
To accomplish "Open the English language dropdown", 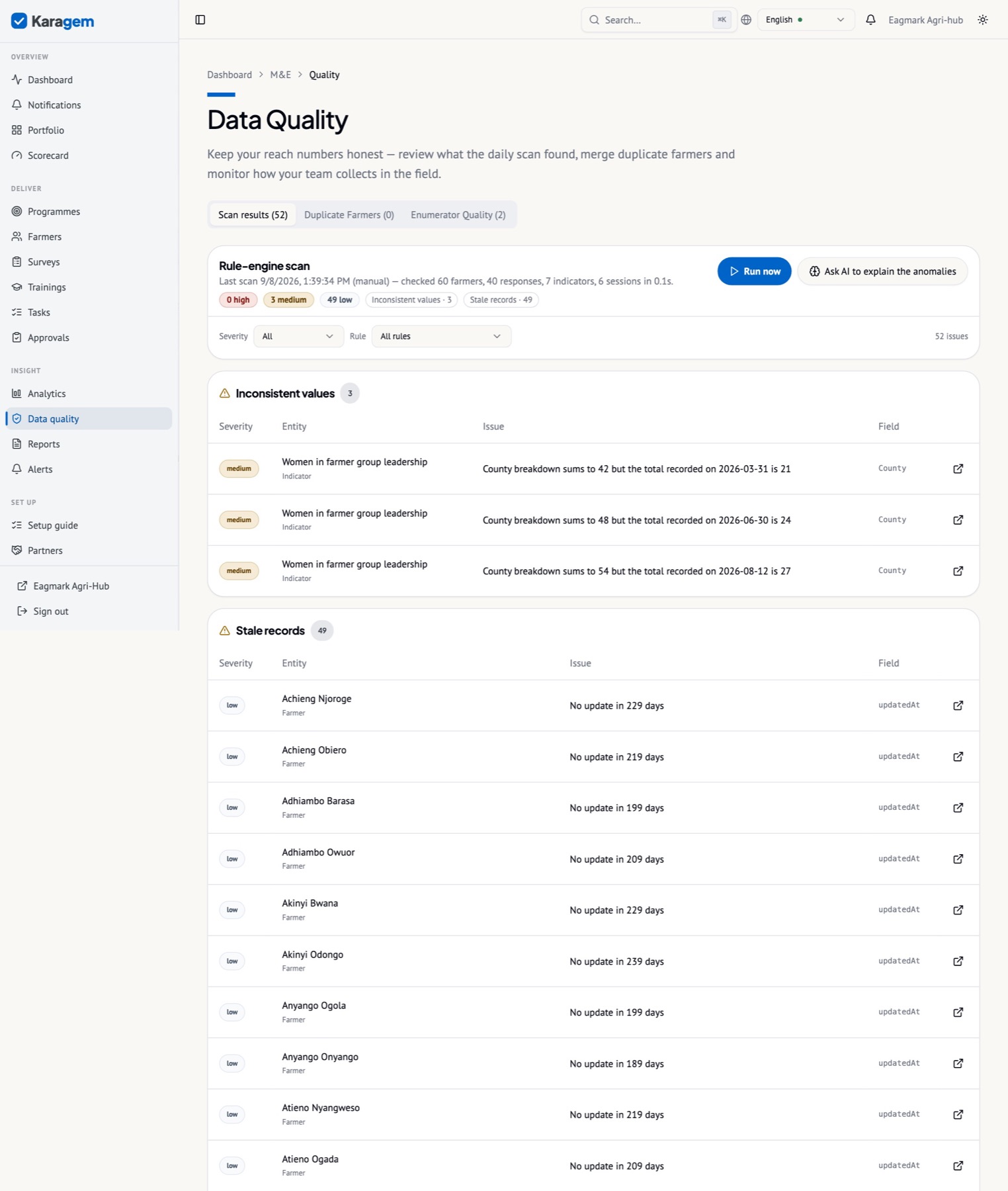I will [x=806, y=20].
